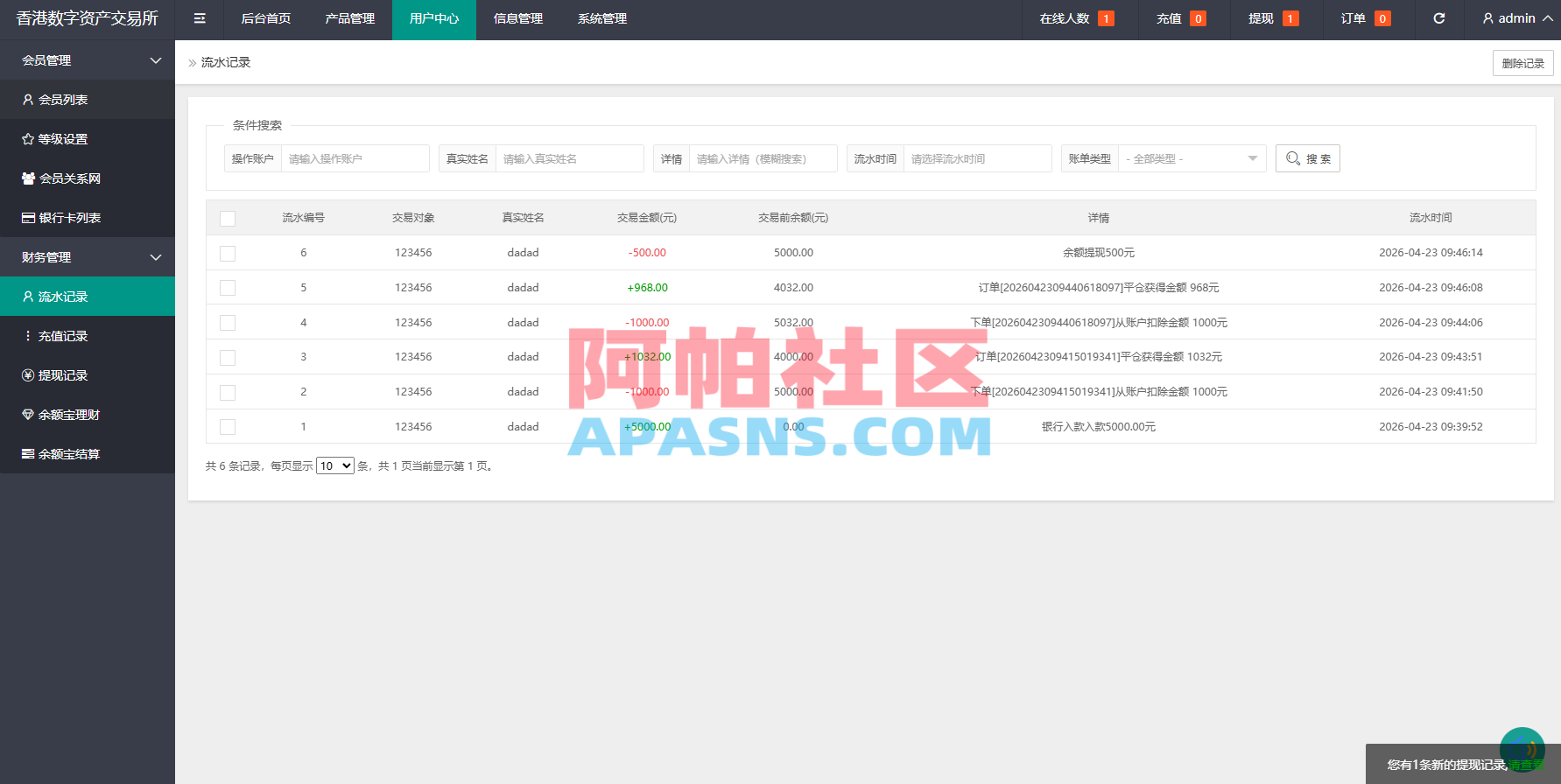The image size is (1561, 784).
Task: Focus the 操作账户 input field
Action: coord(355,158)
